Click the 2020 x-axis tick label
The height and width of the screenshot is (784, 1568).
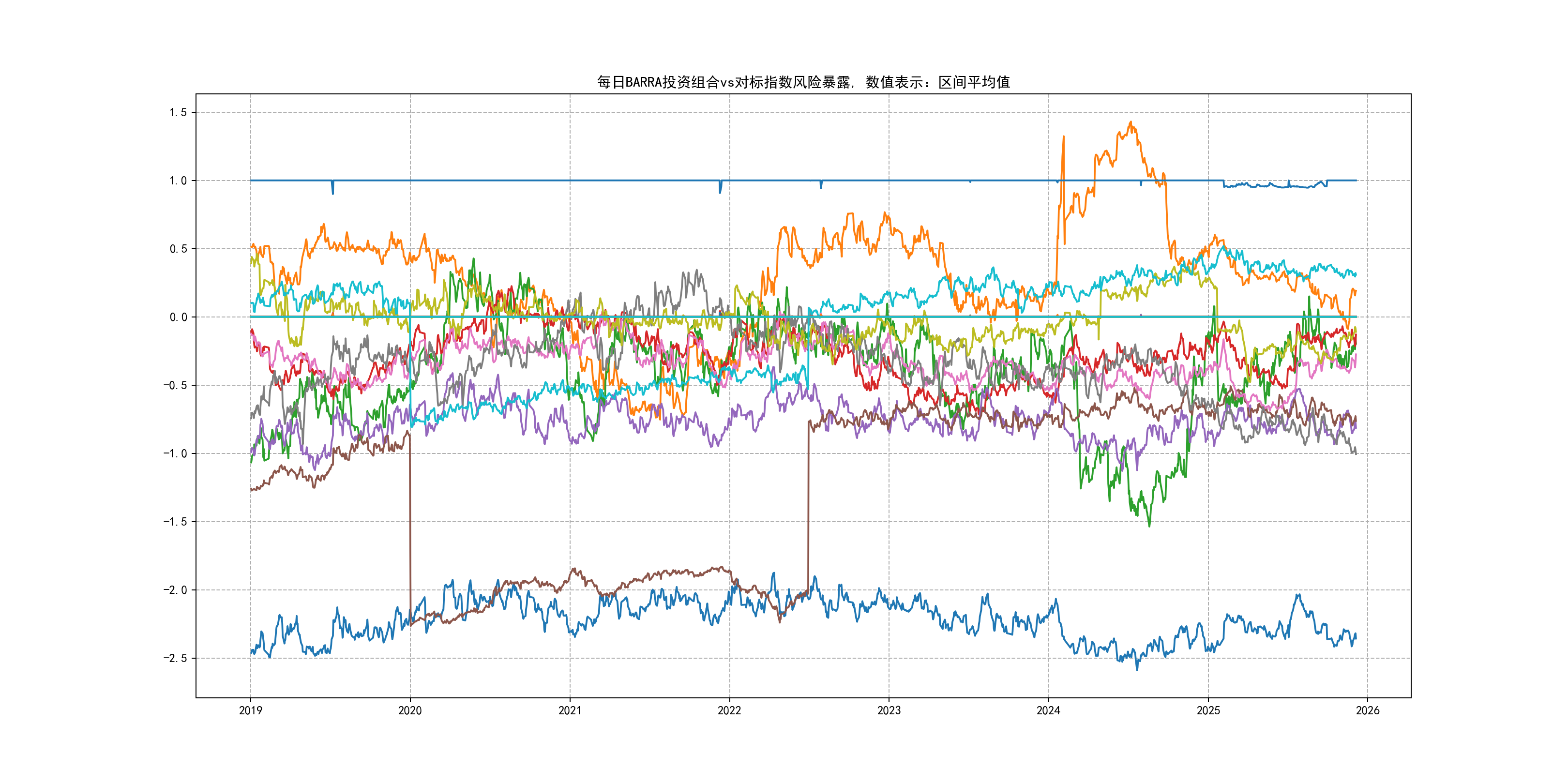409,710
